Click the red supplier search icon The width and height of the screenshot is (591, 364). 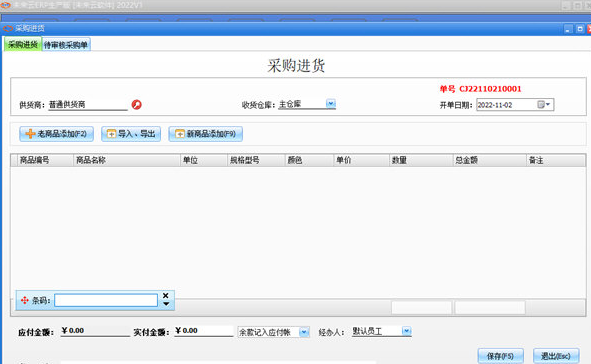136,104
